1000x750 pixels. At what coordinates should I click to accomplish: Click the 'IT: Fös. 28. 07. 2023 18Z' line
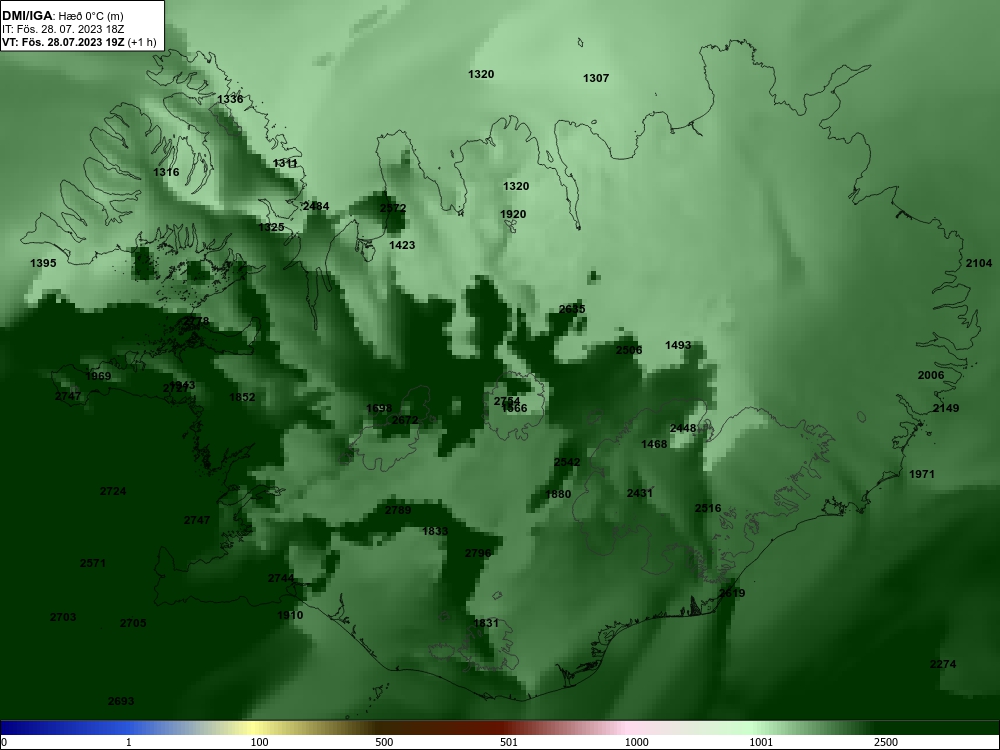(x=62, y=29)
